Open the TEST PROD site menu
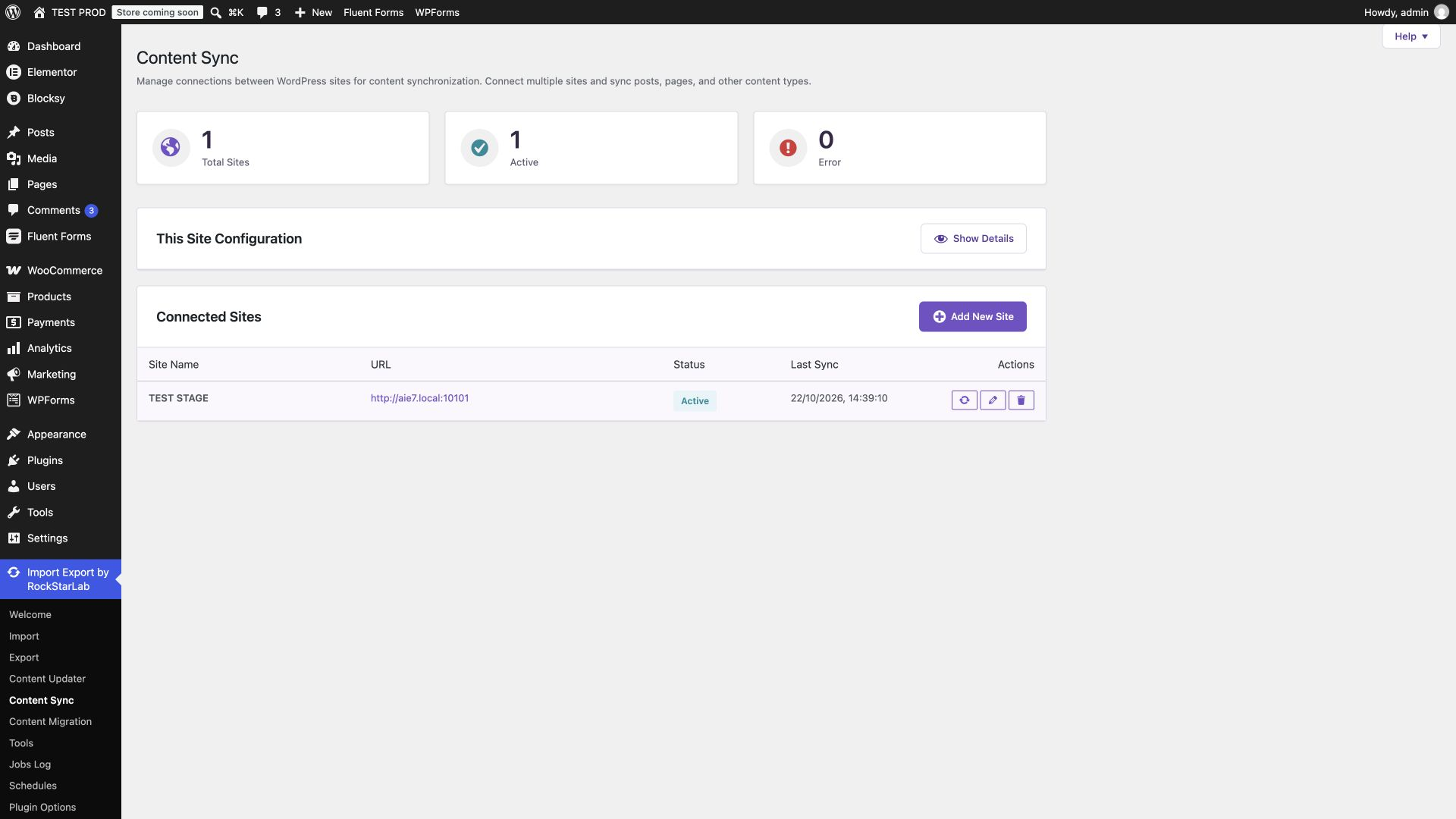 click(69, 12)
